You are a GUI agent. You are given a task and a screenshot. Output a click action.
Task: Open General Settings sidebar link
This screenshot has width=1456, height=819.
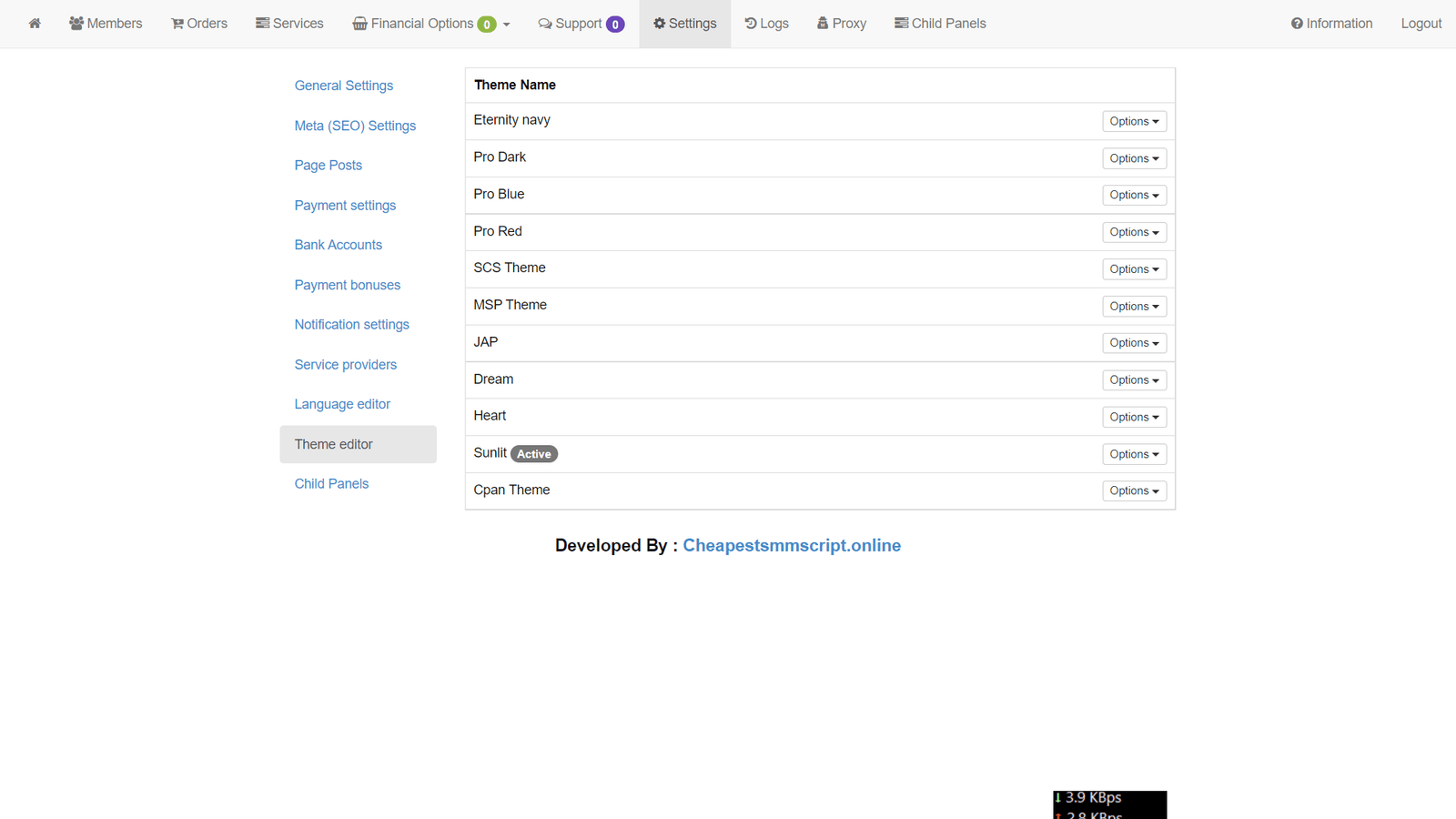(x=344, y=86)
